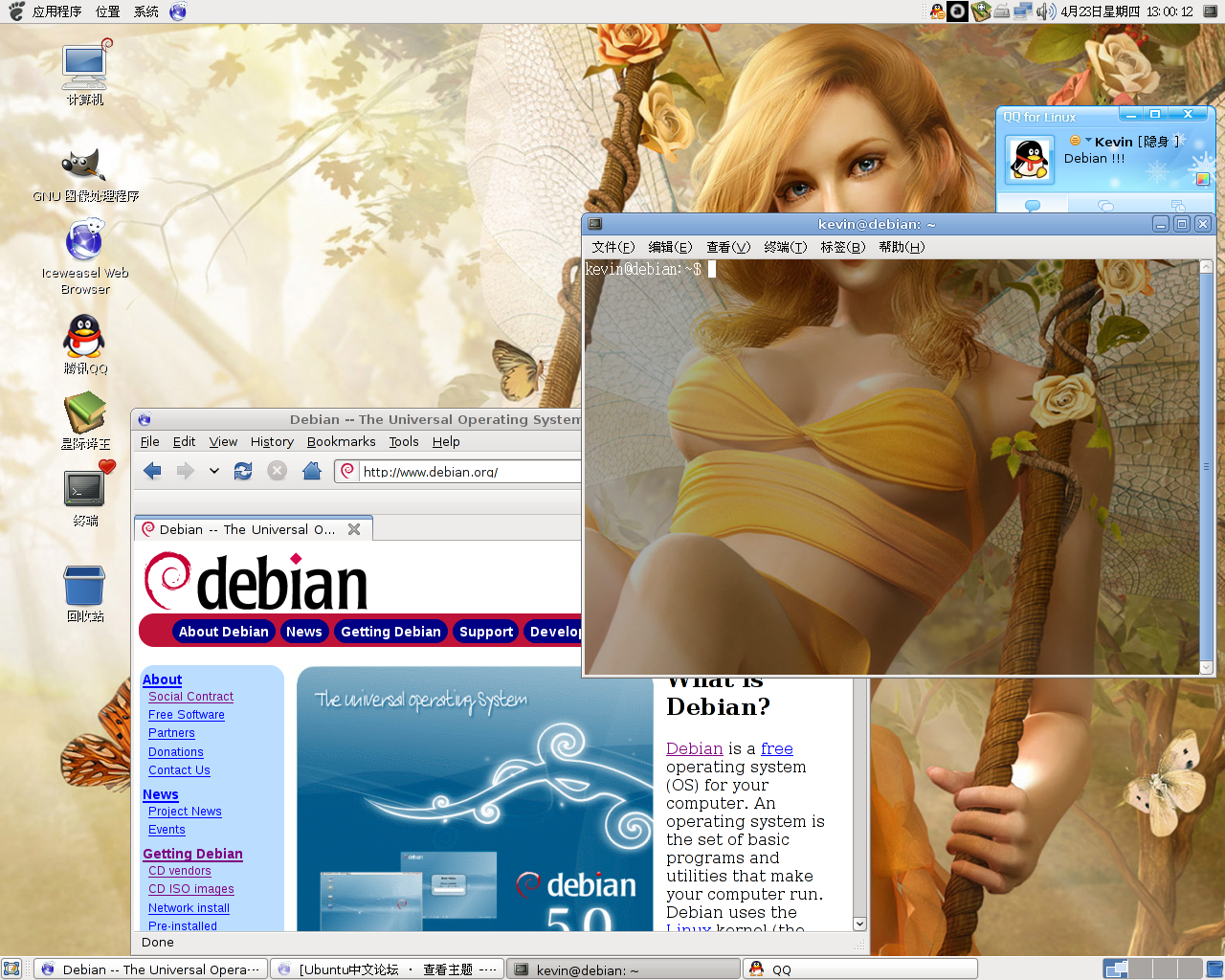
Task: Reload the Debian page in the browser
Action: click(x=243, y=471)
